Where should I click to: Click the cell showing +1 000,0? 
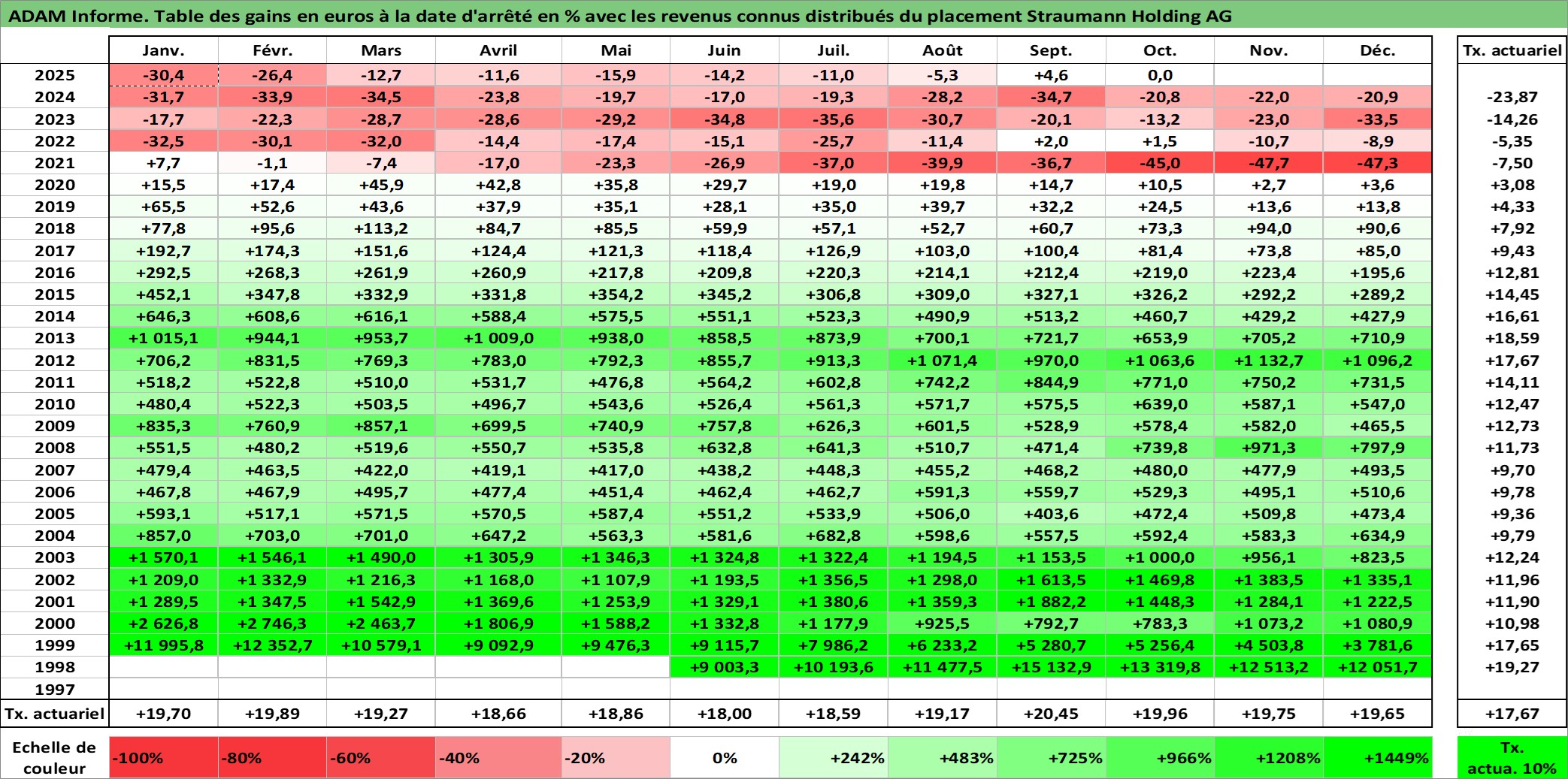tap(1160, 557)
